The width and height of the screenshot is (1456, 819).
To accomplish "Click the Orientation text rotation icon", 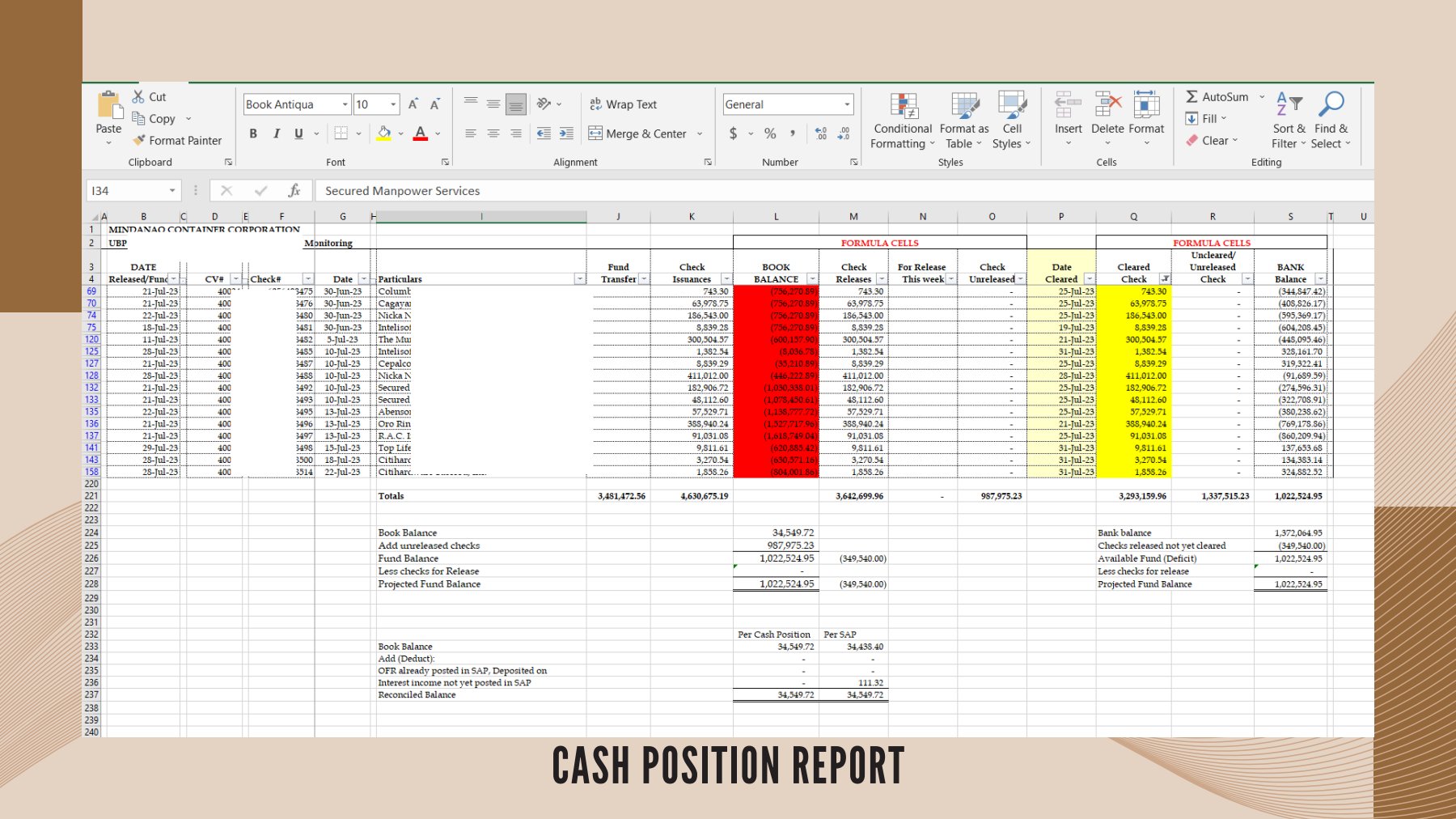I will point(544,104).
